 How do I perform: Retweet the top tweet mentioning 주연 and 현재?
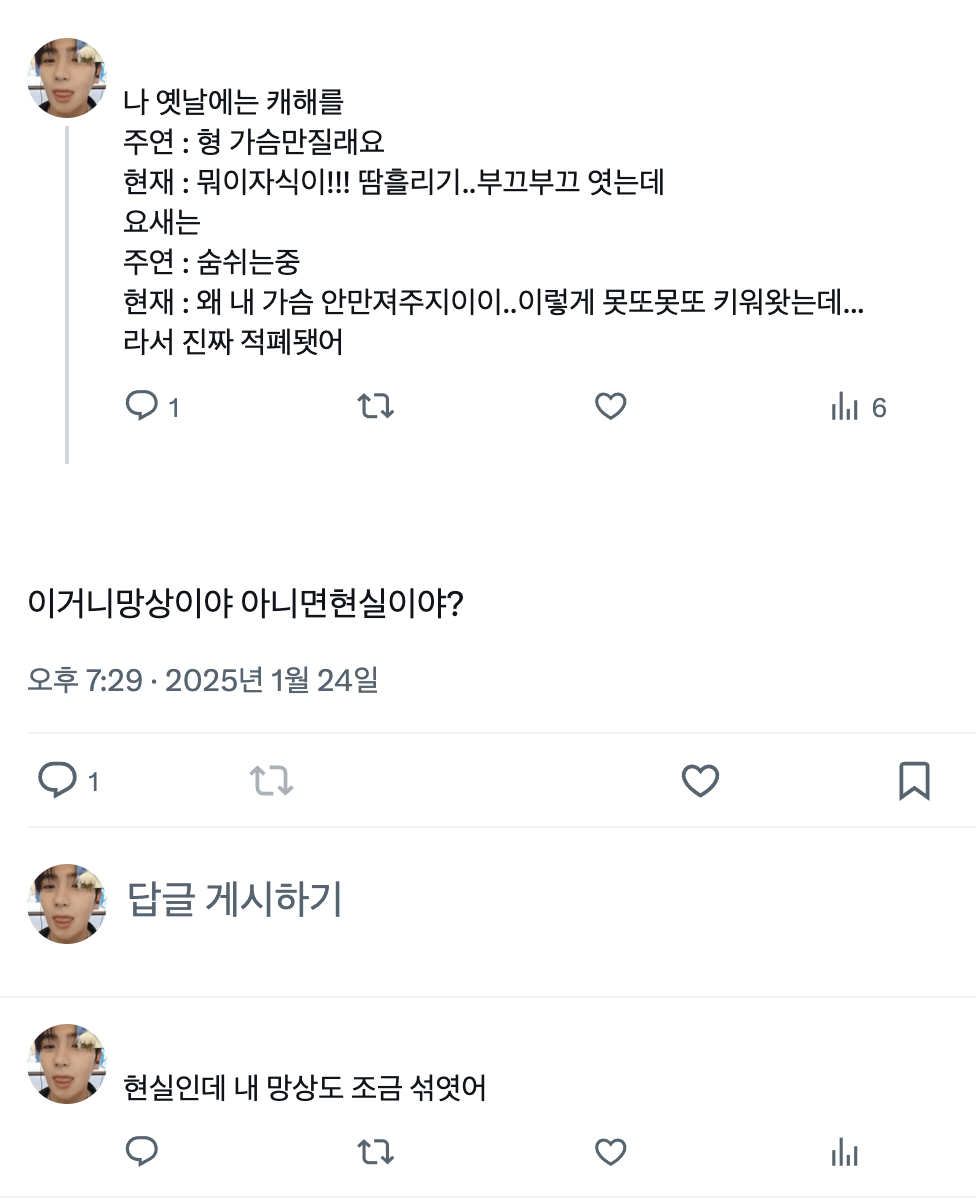click(x=376, y=406)
